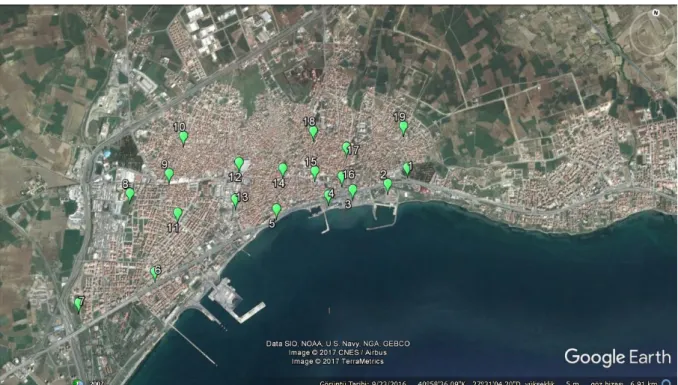Click the green pin labeled 6
This screenshot has height=385, width=678.
154,273
